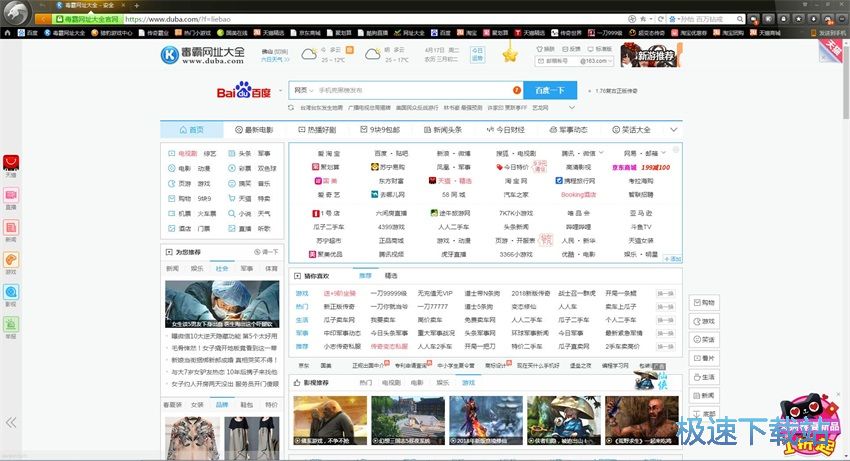Click the magnifier in browser search box
The height and width of the screenshot is (461, 850).
(x=740, y=19)
